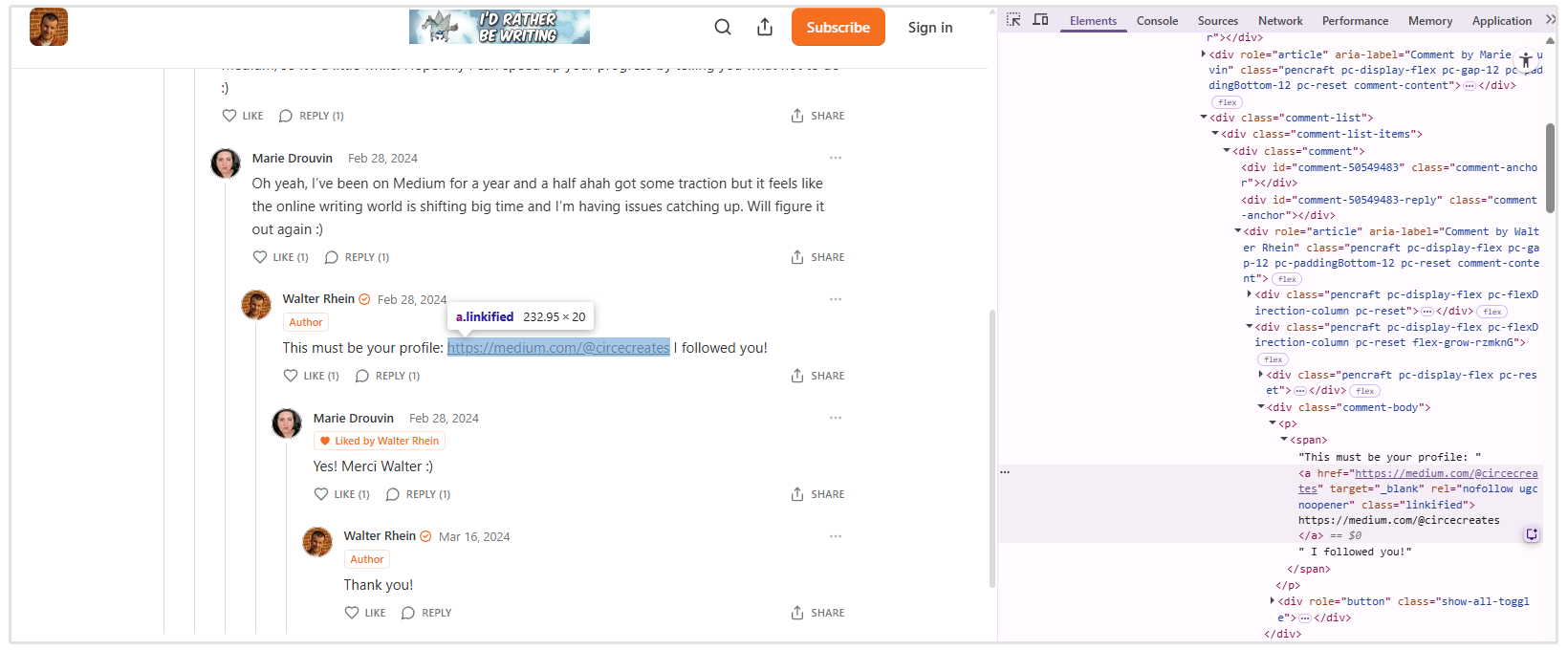Like the 'Thank you!' comment

pyautogui.click(x=365, y=613)
